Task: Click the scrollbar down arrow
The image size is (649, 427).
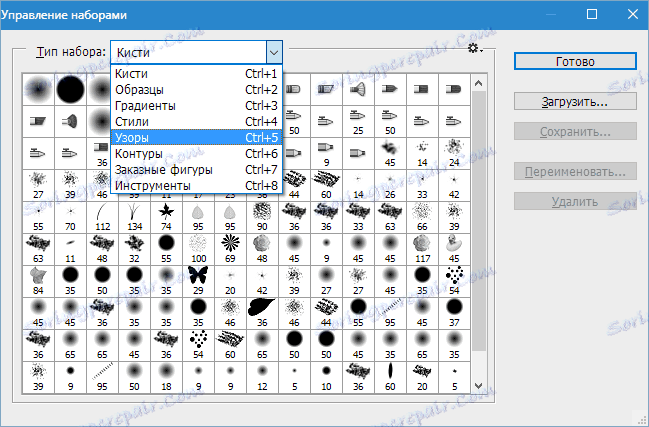Action: tap(479, 385)
